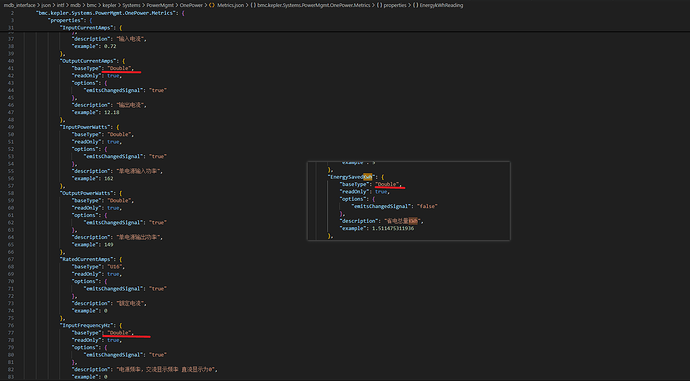
Task: Click the description string on line 82
Action: coord(166,369)
